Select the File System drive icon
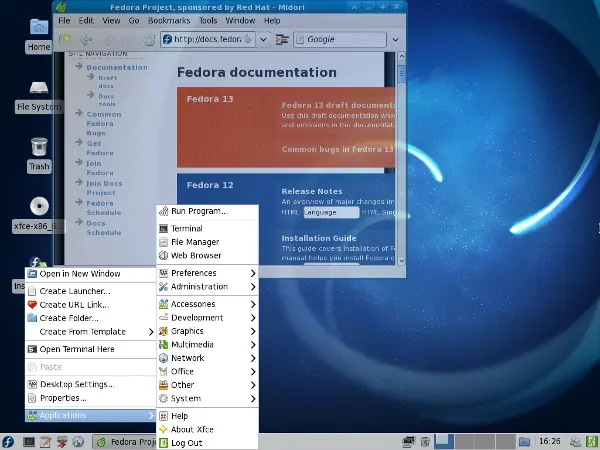 pos(39,87)
